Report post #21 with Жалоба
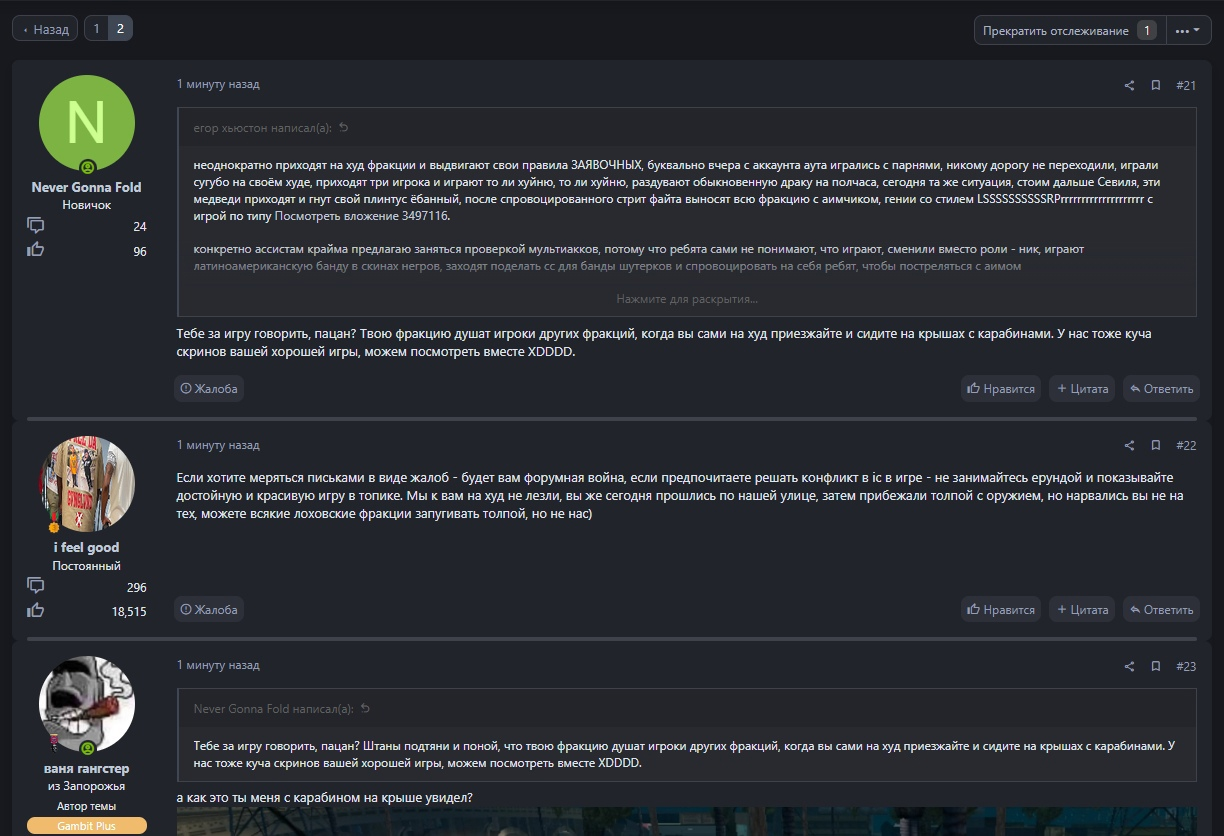Viewport: 1224px width, 836px height. click(x=209, y=389)
